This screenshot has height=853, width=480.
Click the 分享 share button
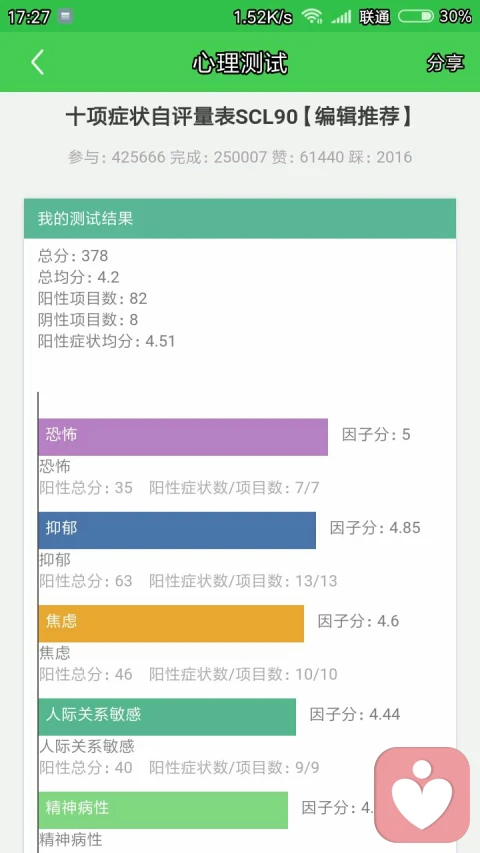pyautogui.click(x=445, y=63)
